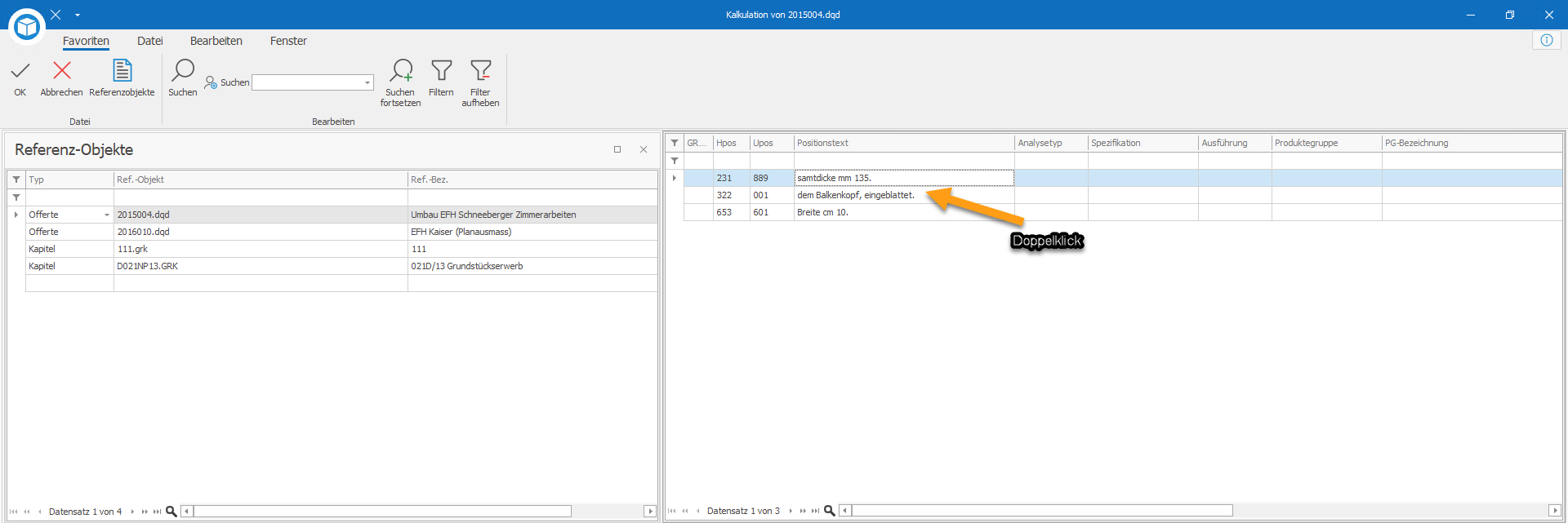Go to last record in Referenz-Objekte navigator

(x=157, y=512)
